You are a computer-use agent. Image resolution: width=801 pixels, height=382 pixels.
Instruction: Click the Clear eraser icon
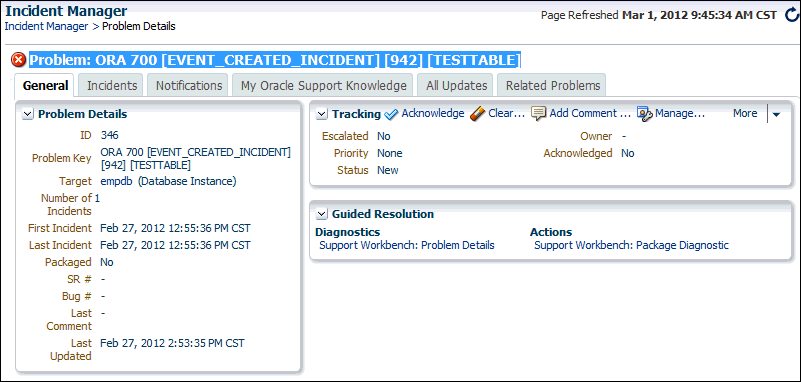[478, 114]
